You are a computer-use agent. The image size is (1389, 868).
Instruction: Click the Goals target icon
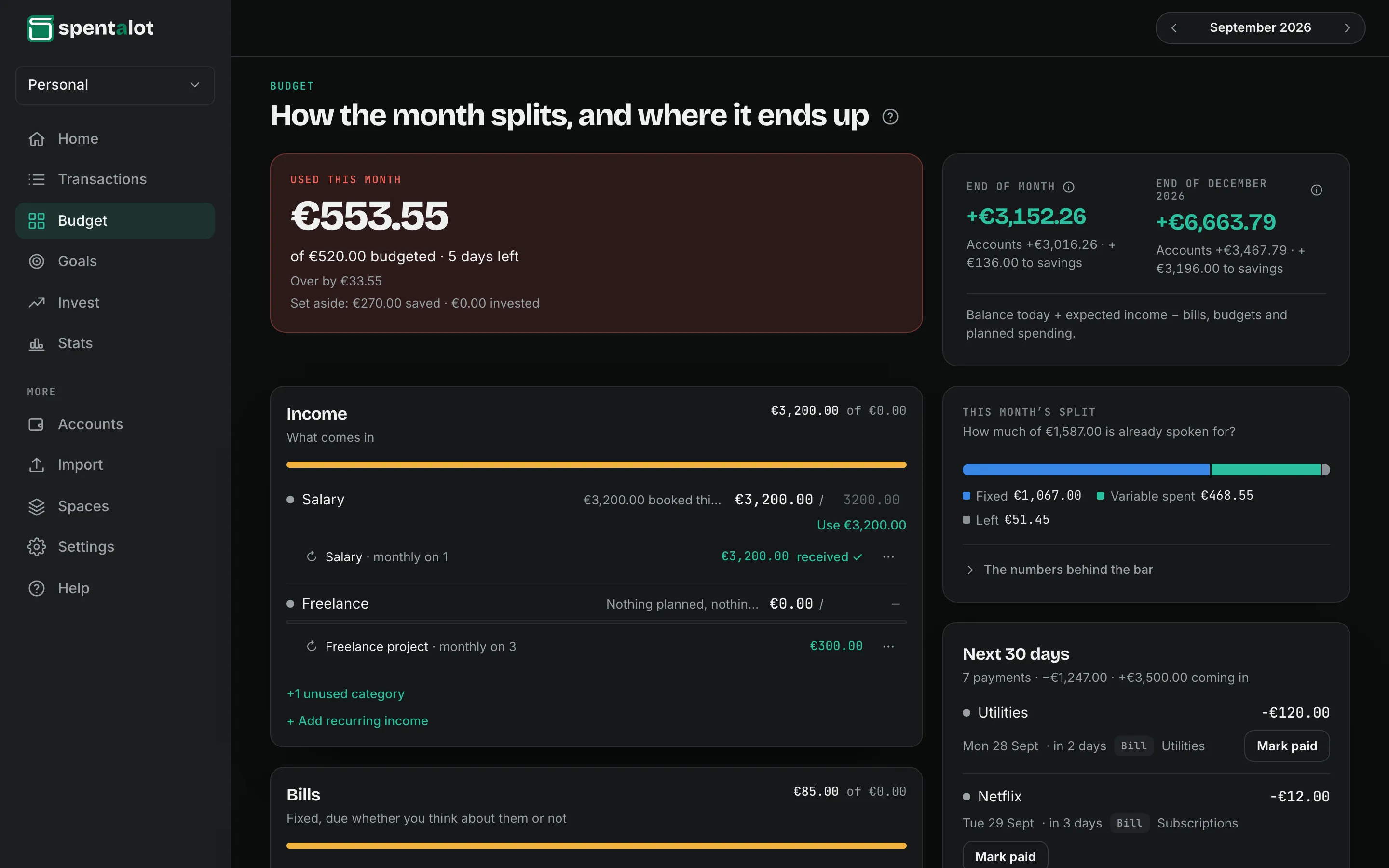pos(37,261)
